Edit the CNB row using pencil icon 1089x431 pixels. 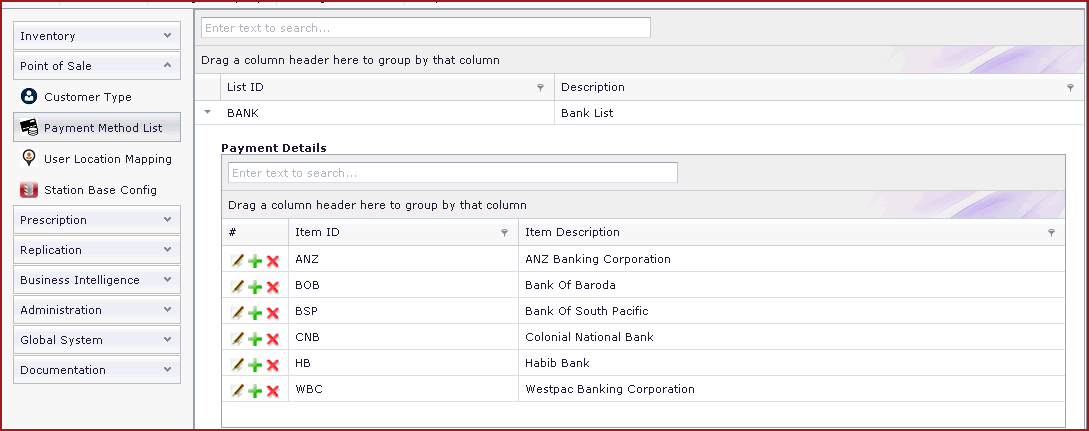pos(237,338)
